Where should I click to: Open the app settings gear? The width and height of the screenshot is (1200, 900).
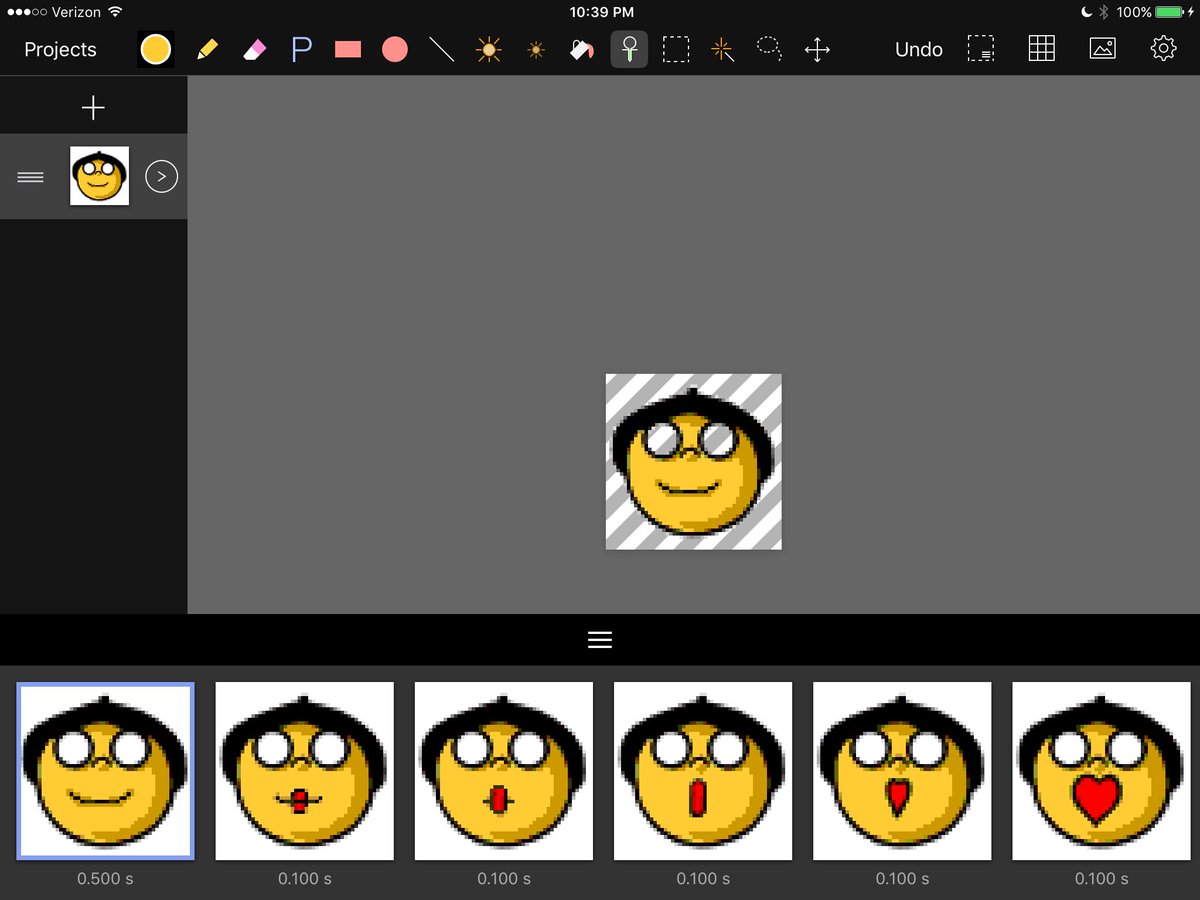tap(1162, 48)
